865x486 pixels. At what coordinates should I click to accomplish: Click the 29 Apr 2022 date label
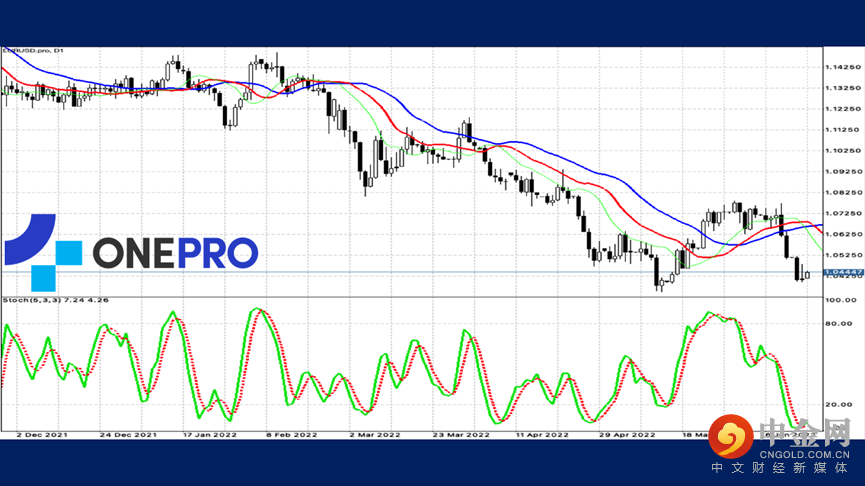627,435
